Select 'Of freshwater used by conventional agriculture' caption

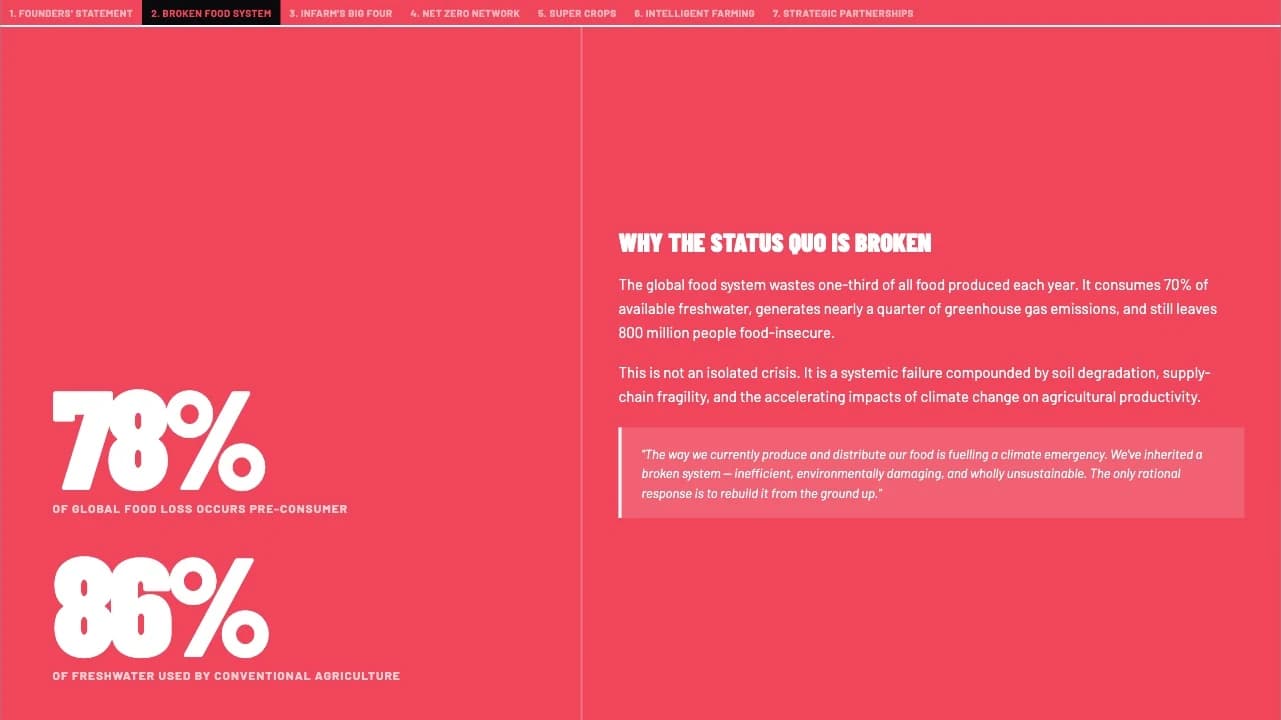(226, 676)
